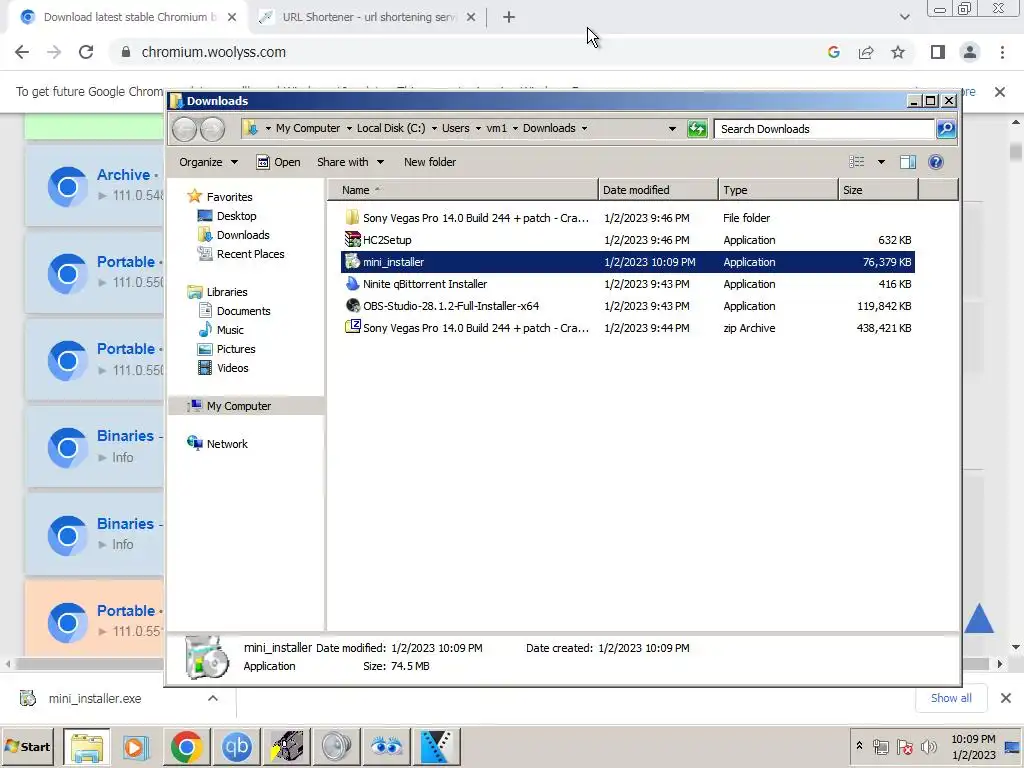Open a new Chrome tab

tap(509, 18)
